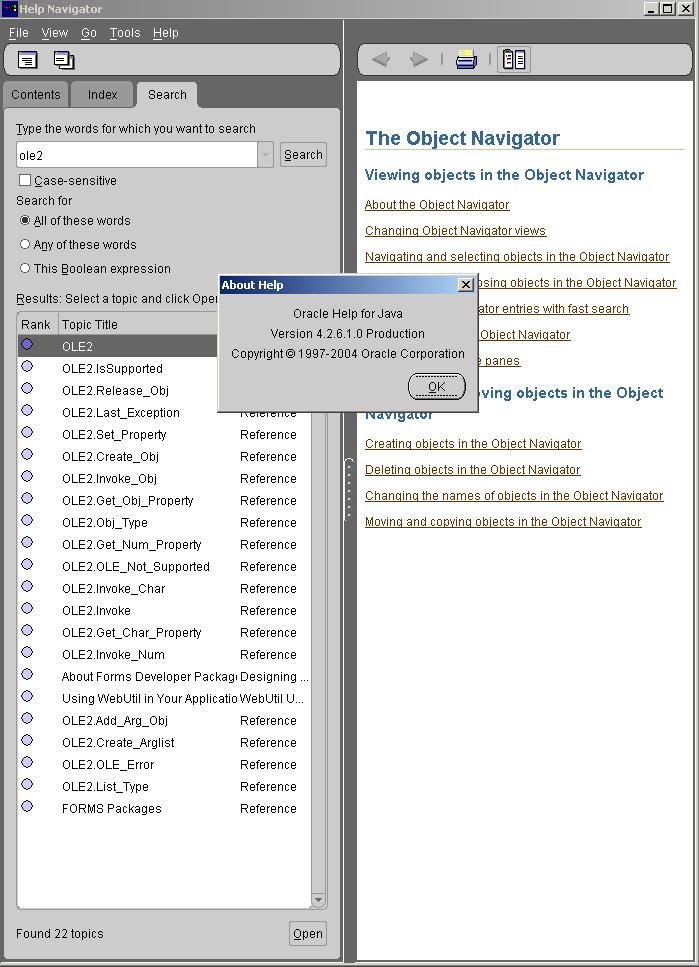Click OK in About Help dialog

click(x=437, y=387)
